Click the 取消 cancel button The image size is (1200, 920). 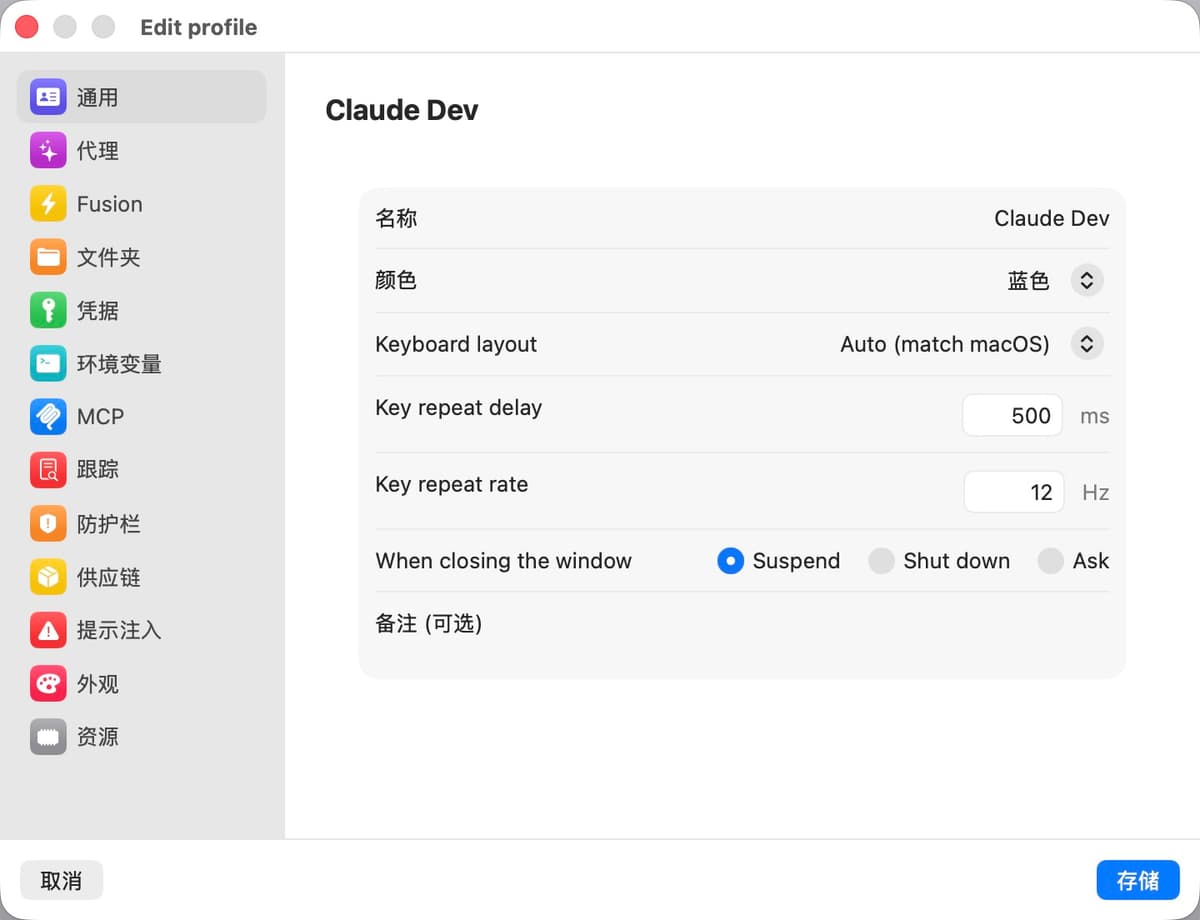coord(61,881)
